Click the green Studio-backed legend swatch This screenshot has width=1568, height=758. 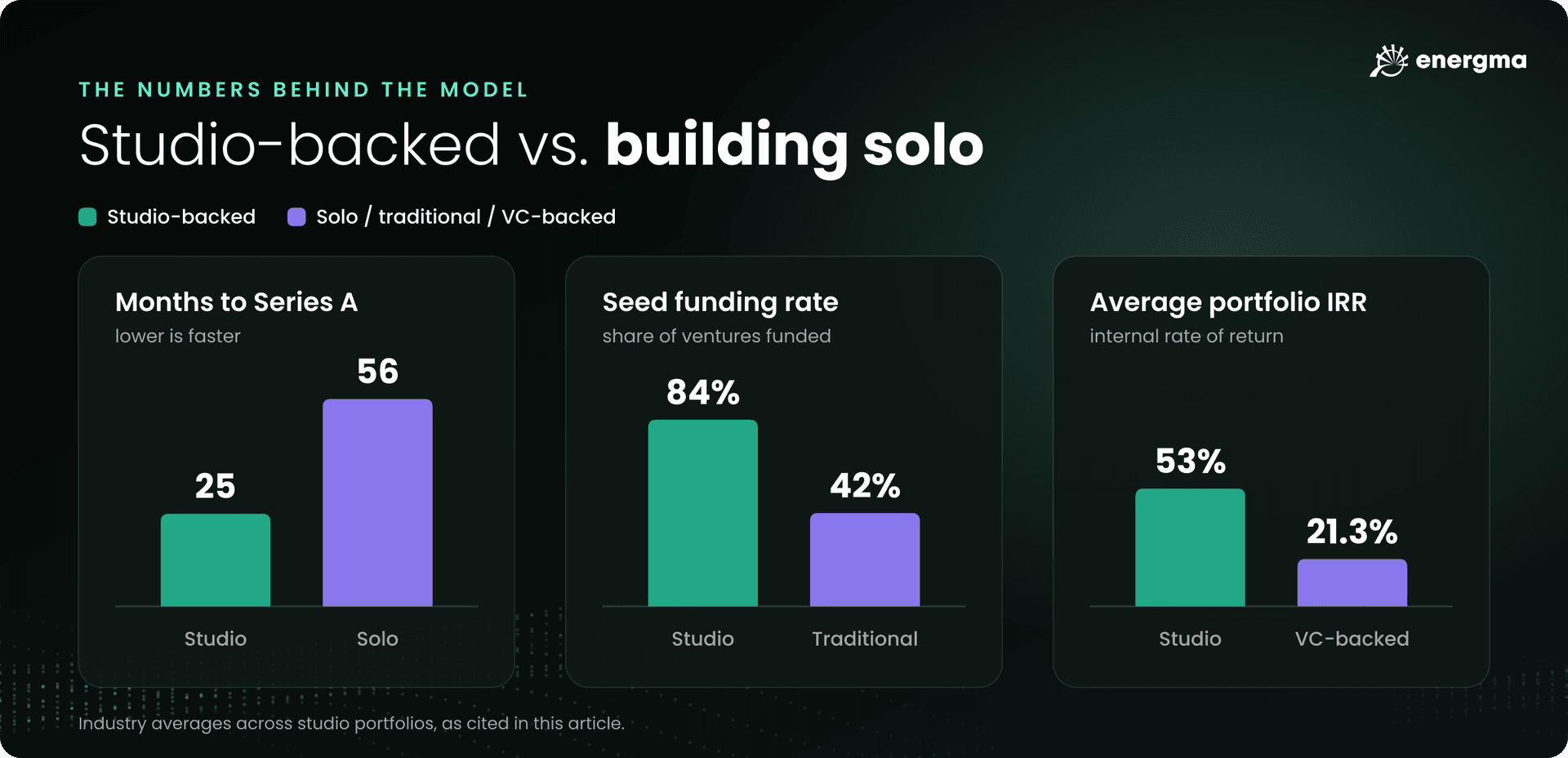(x=87, y=216)
